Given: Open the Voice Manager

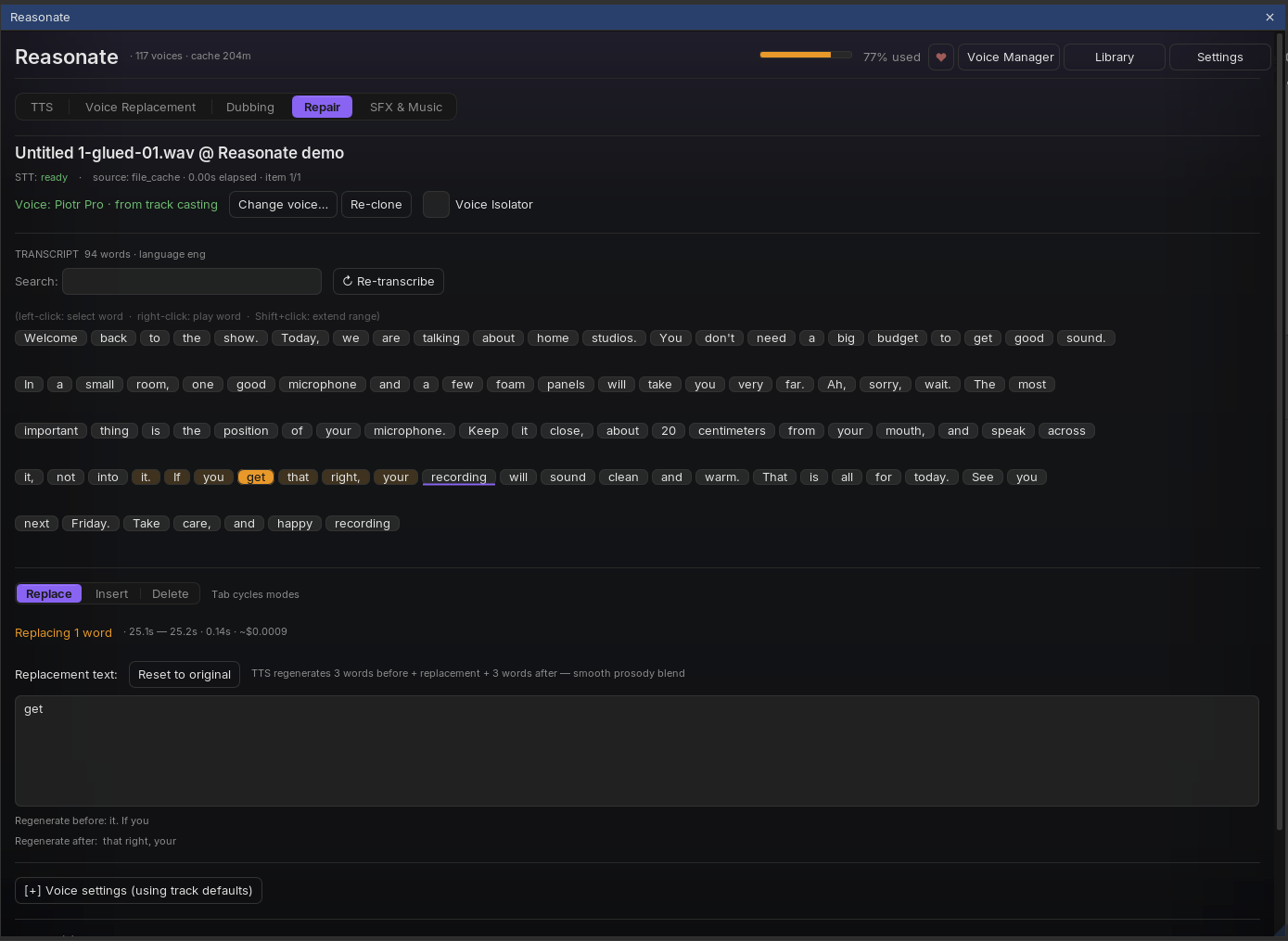Looking at the screenshot, I should pyautogui.click(x=1010, y=57).
